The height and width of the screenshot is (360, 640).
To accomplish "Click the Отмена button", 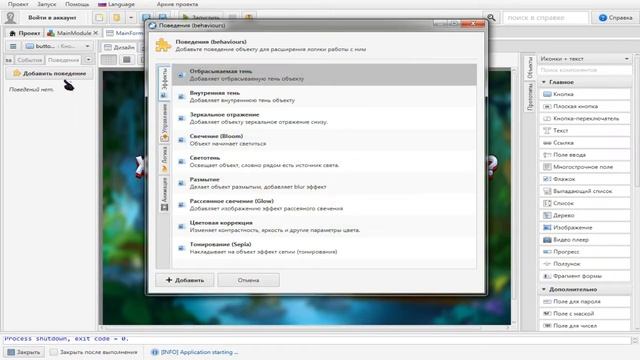I will click(x=249, y=280).
